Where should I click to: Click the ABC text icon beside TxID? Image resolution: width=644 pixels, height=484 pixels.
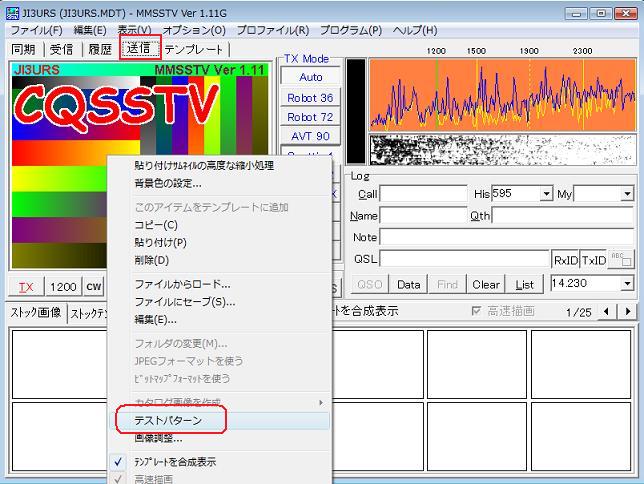(x=621, y=260)
